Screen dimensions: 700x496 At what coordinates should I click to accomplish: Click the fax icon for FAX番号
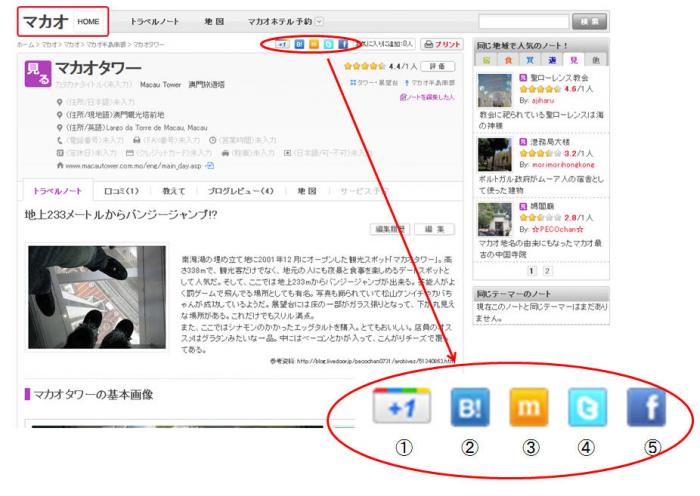coord(137,140)
